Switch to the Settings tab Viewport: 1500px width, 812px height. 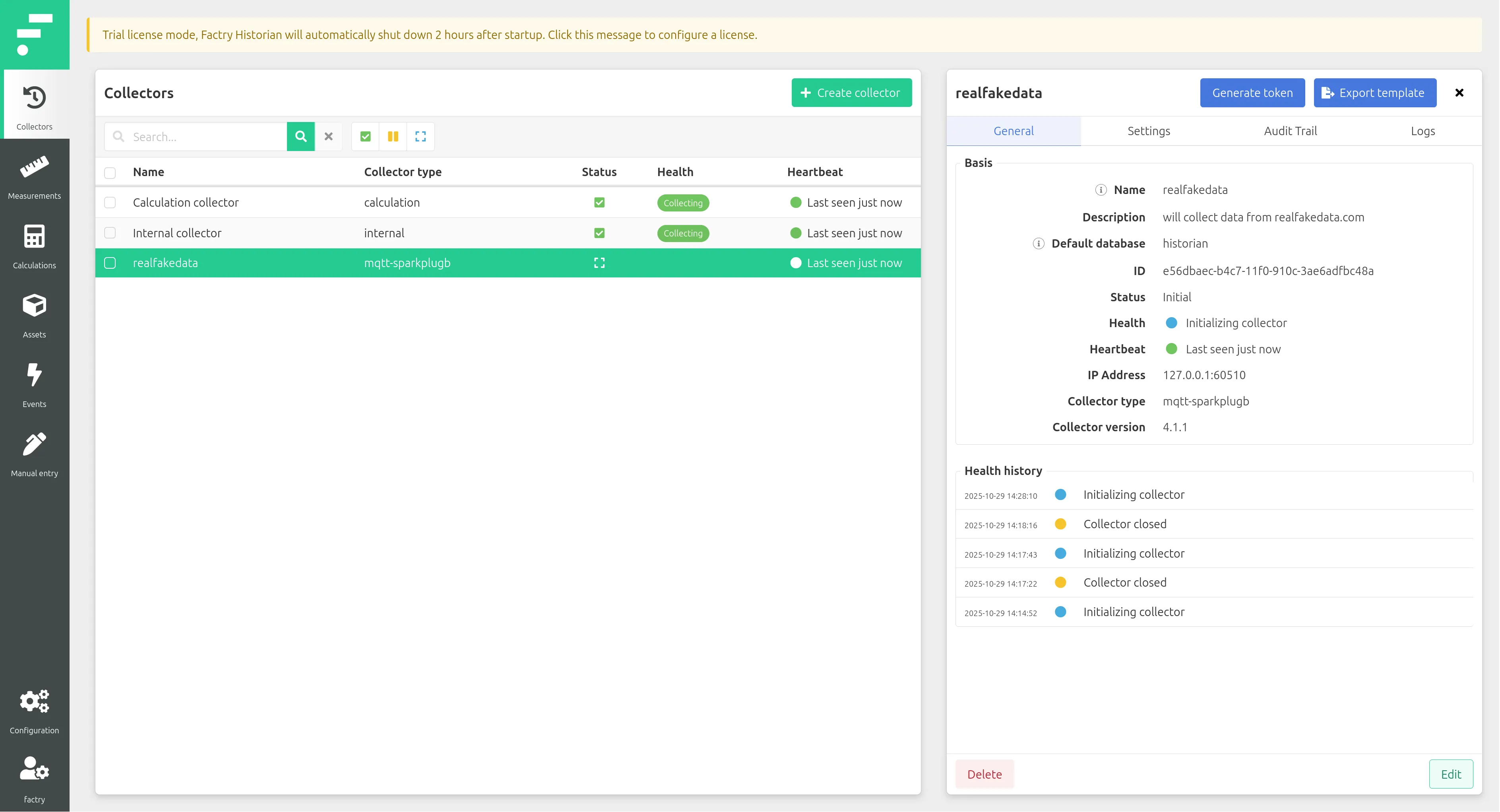(x=1148, y=131)
